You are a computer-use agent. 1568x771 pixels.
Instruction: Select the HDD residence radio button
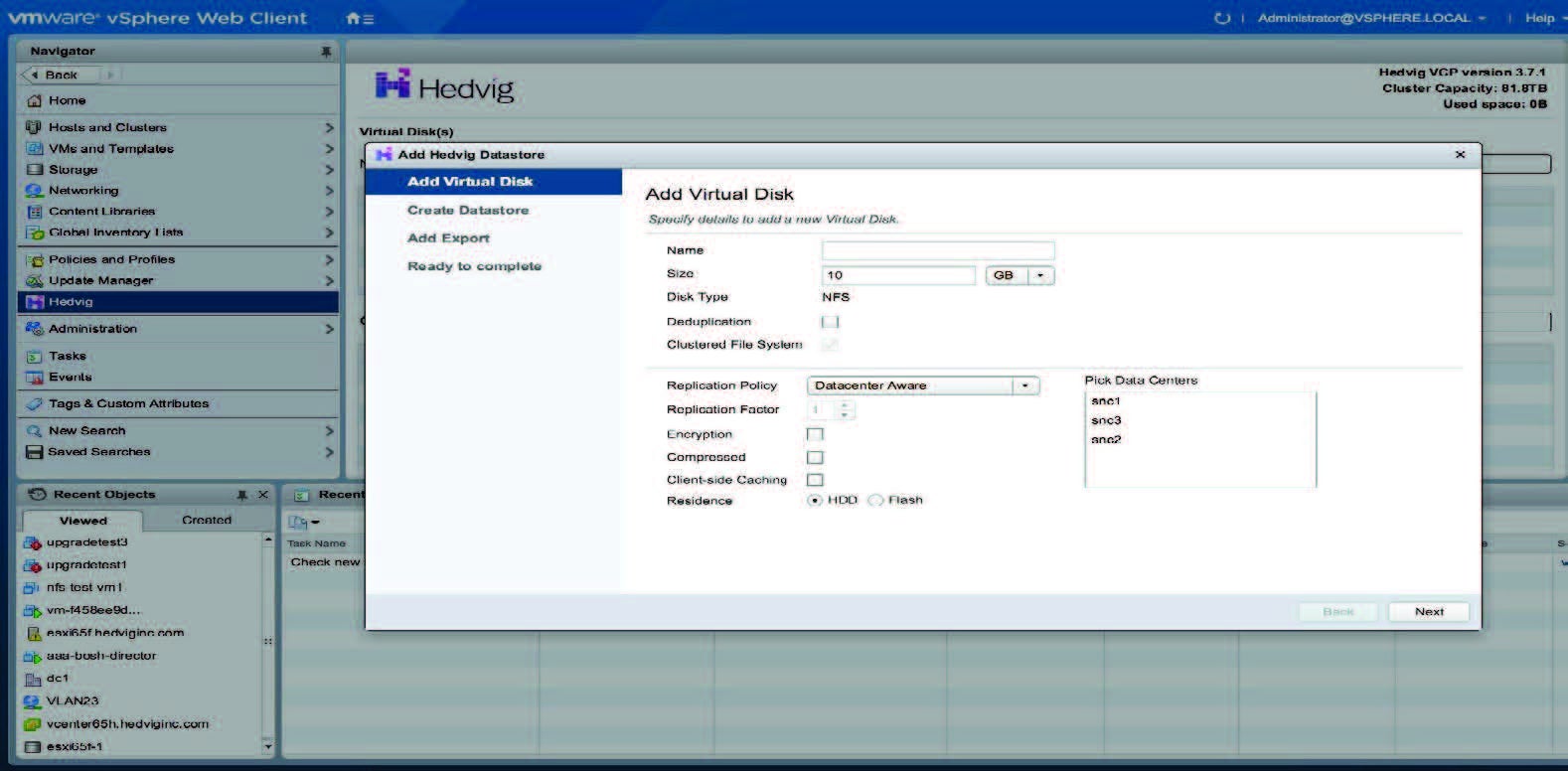[x=815, y=501]
